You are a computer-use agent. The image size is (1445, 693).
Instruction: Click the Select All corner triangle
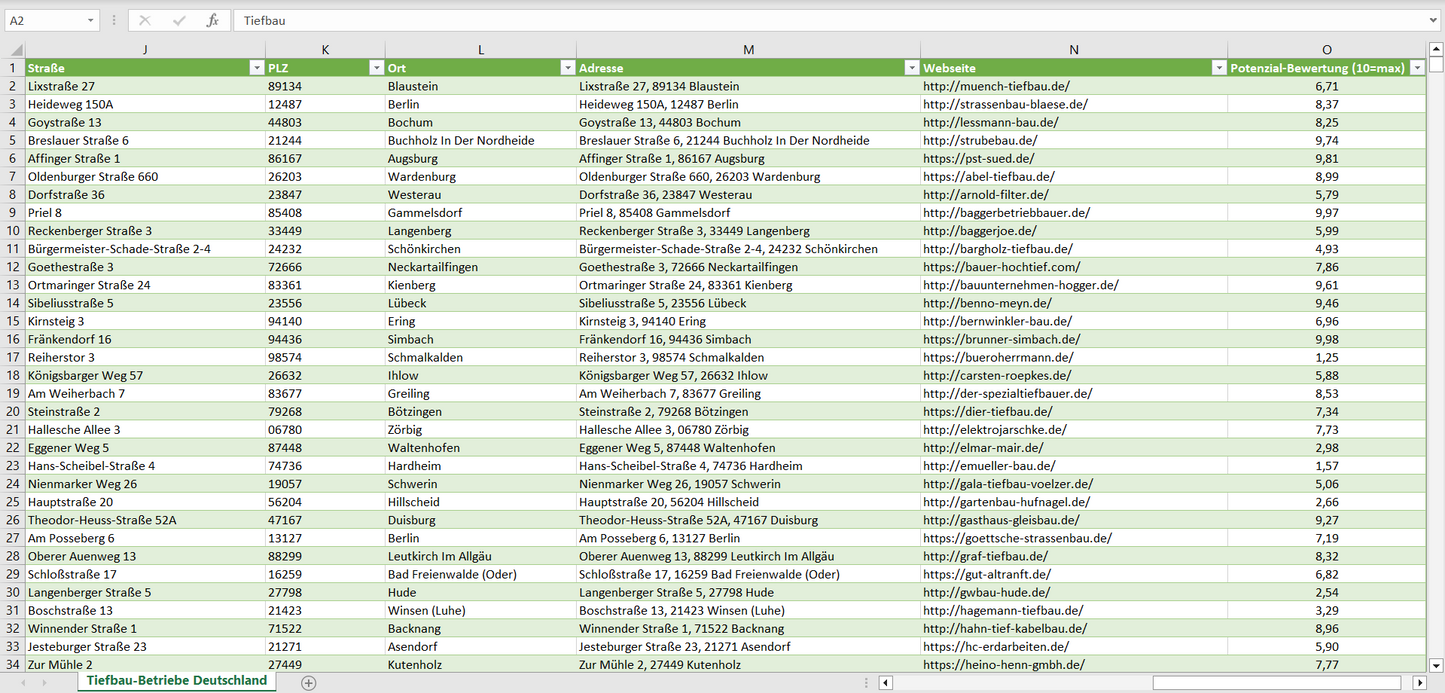(14, 50)
